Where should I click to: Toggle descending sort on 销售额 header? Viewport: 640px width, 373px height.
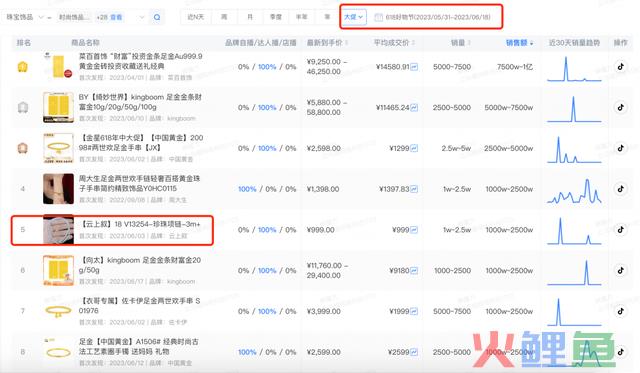coord(519,43)
